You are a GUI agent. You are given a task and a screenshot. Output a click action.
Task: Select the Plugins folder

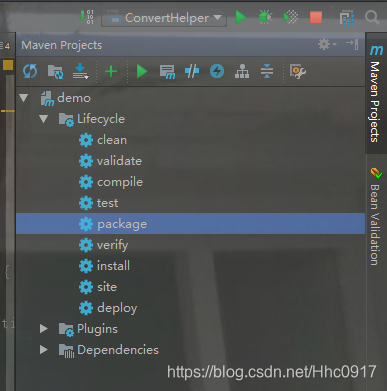[x=97, y=329]
